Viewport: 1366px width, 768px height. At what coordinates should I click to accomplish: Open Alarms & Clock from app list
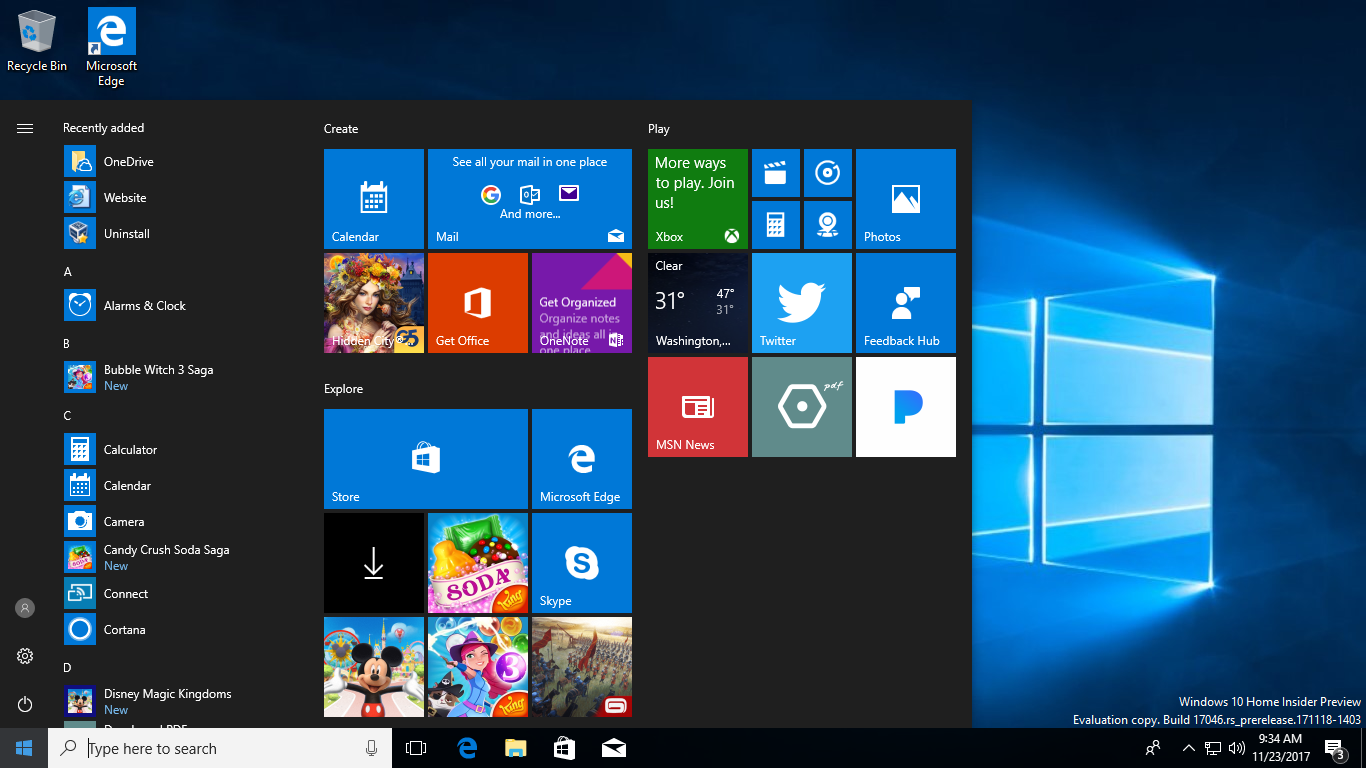point(180,306)
